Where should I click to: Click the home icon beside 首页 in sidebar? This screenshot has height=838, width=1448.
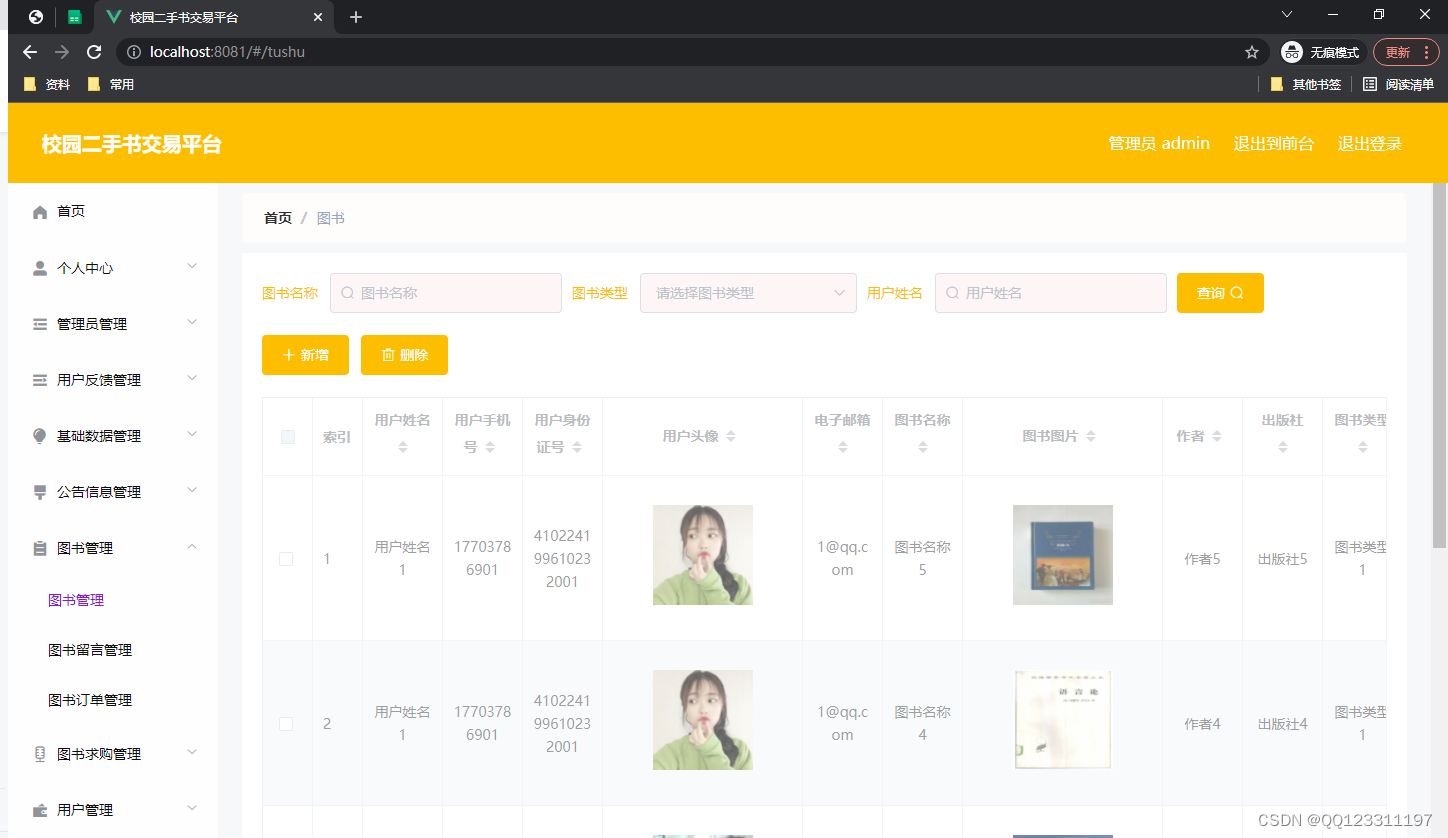[x=40, y=212]
